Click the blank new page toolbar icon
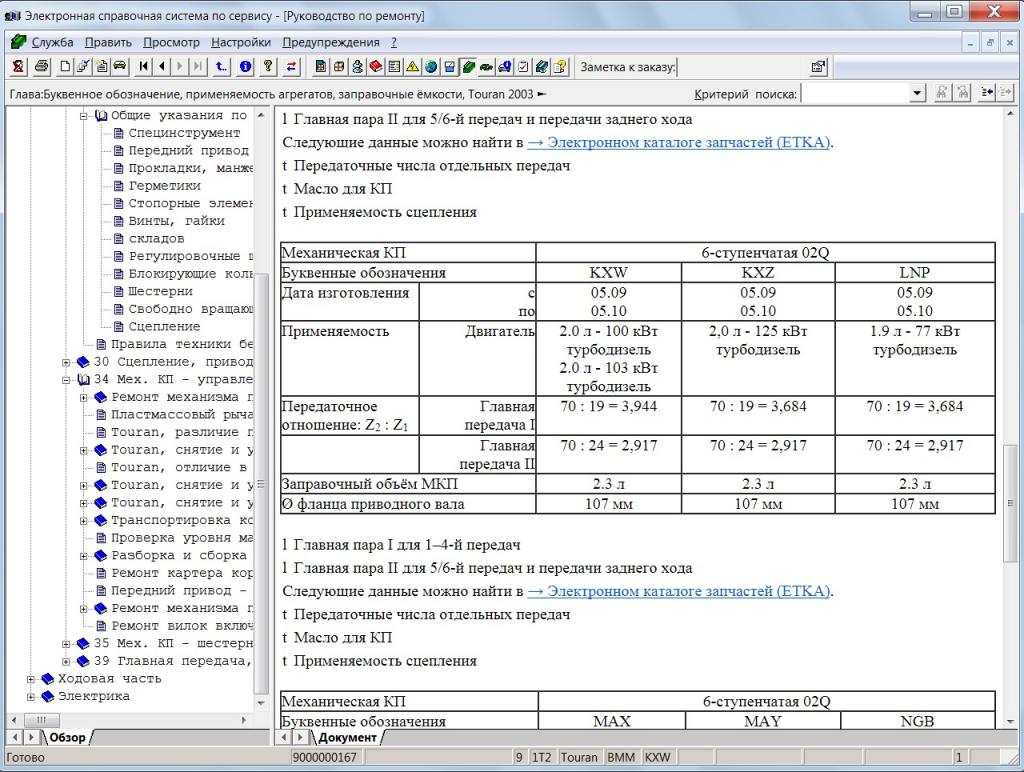Screen dimensions: 1024x772 (x=65, y=67)
